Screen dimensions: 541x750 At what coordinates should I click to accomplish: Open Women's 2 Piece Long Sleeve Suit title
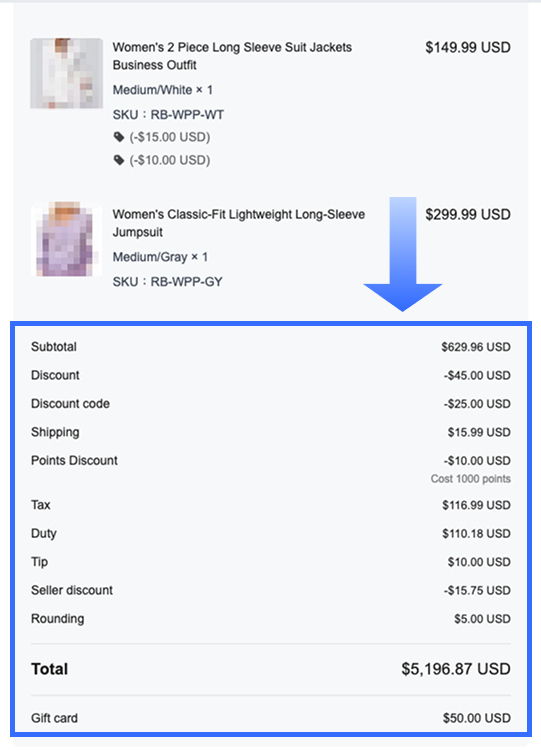232,56
